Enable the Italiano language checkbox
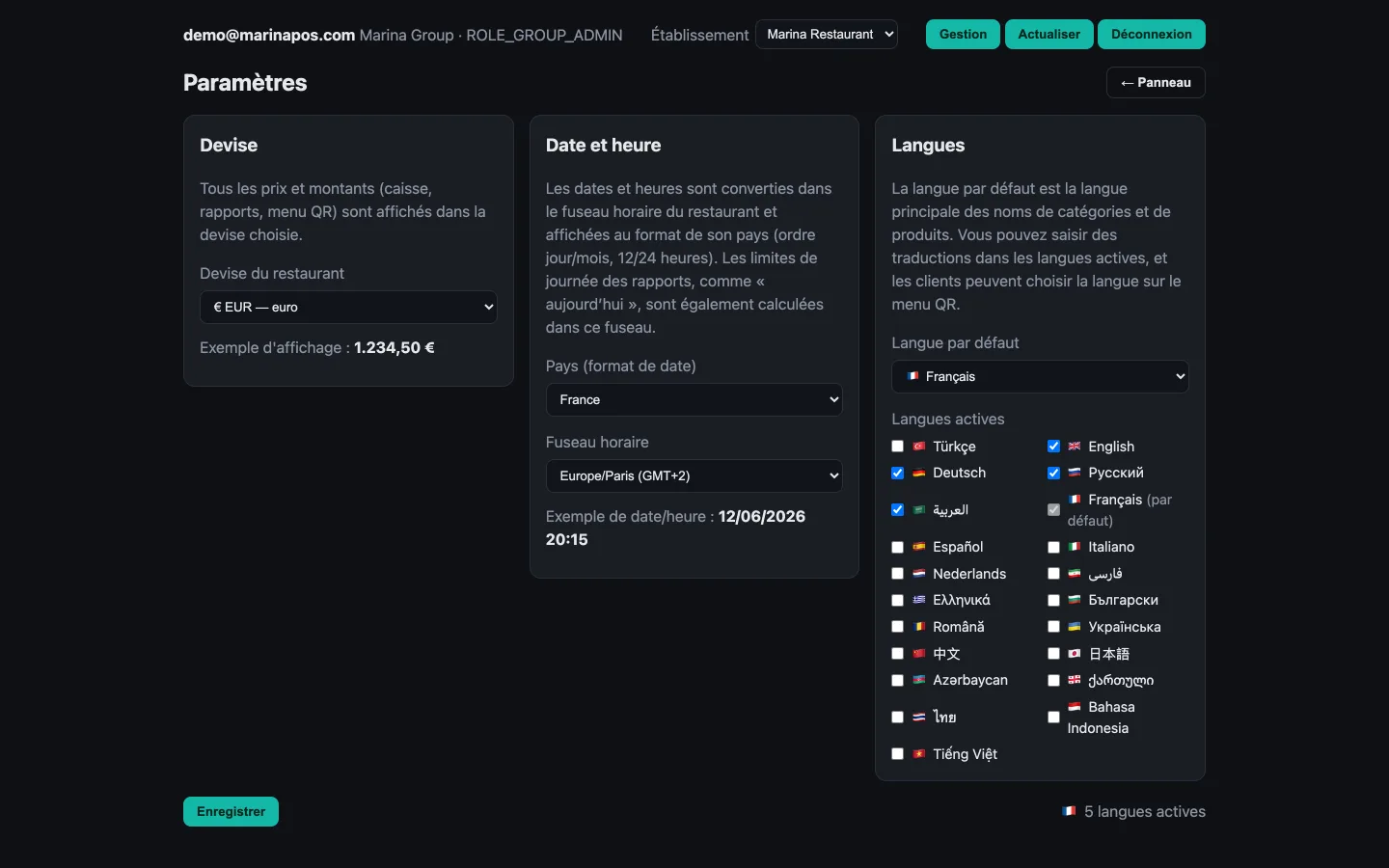 (1053, 547)
